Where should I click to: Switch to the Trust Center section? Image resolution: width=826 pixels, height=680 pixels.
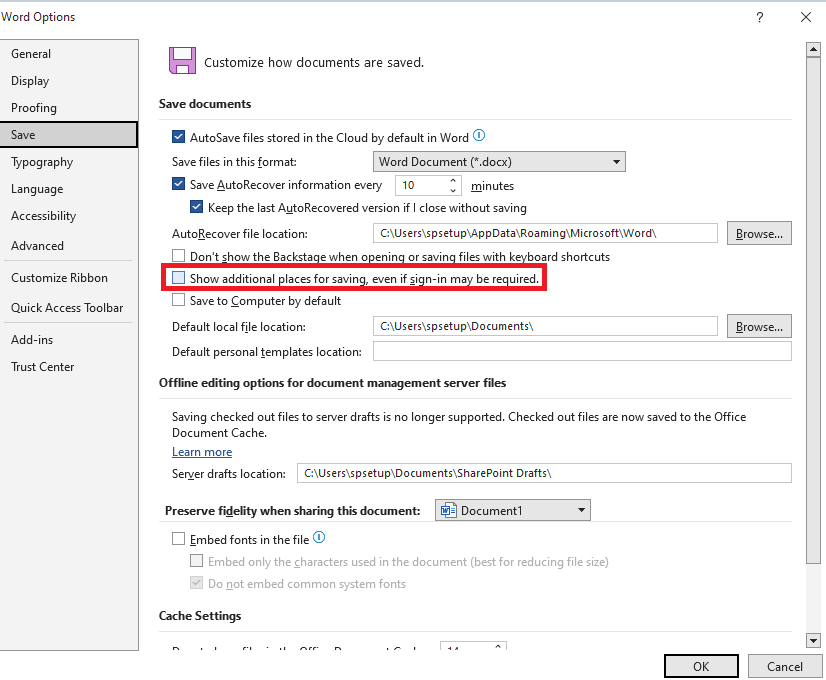42,366
